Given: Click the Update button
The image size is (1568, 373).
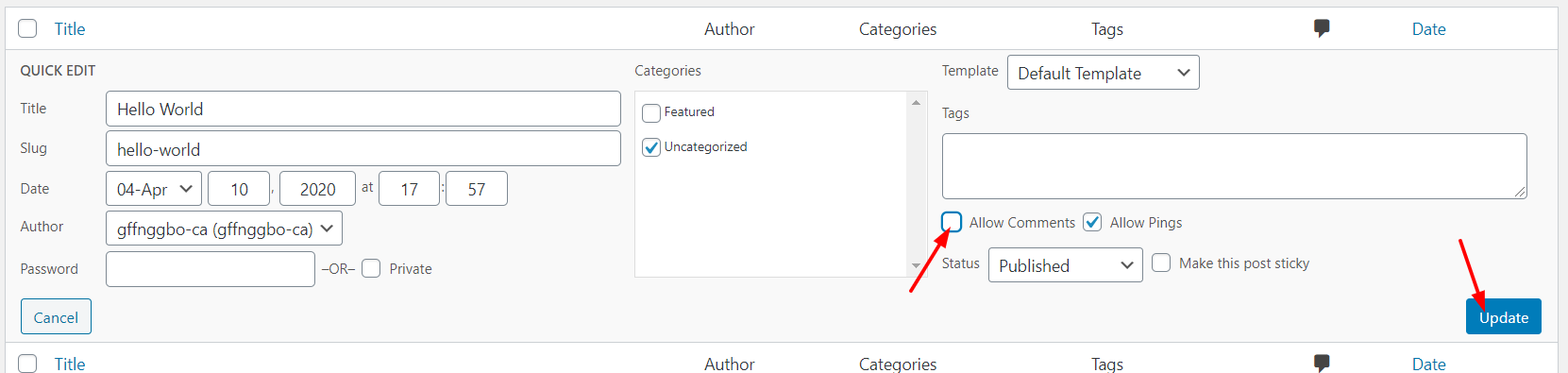Looking at the screenshot, I should (1504, 316).
